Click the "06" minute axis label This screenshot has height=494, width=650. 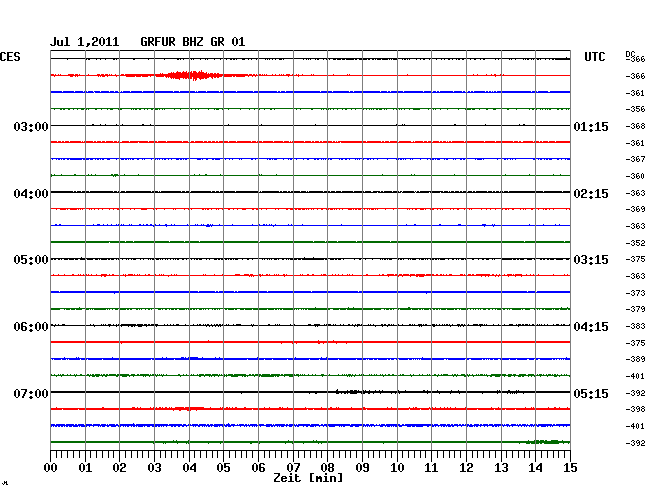[x=258, y=467]
